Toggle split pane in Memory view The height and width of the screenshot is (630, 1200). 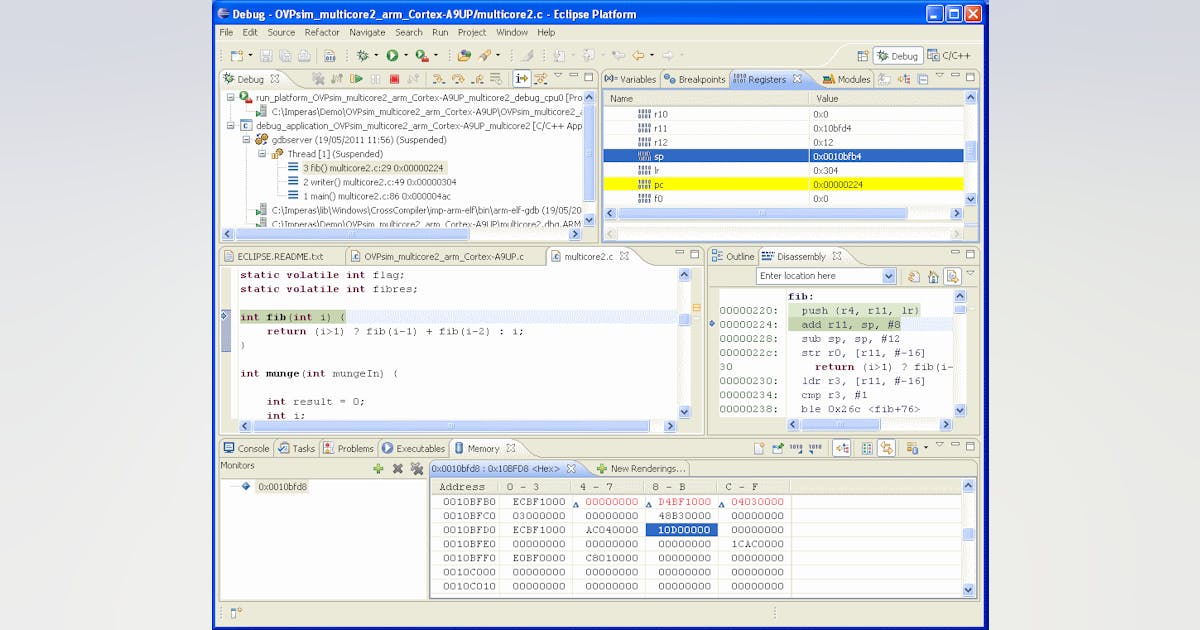click(867, 448)
